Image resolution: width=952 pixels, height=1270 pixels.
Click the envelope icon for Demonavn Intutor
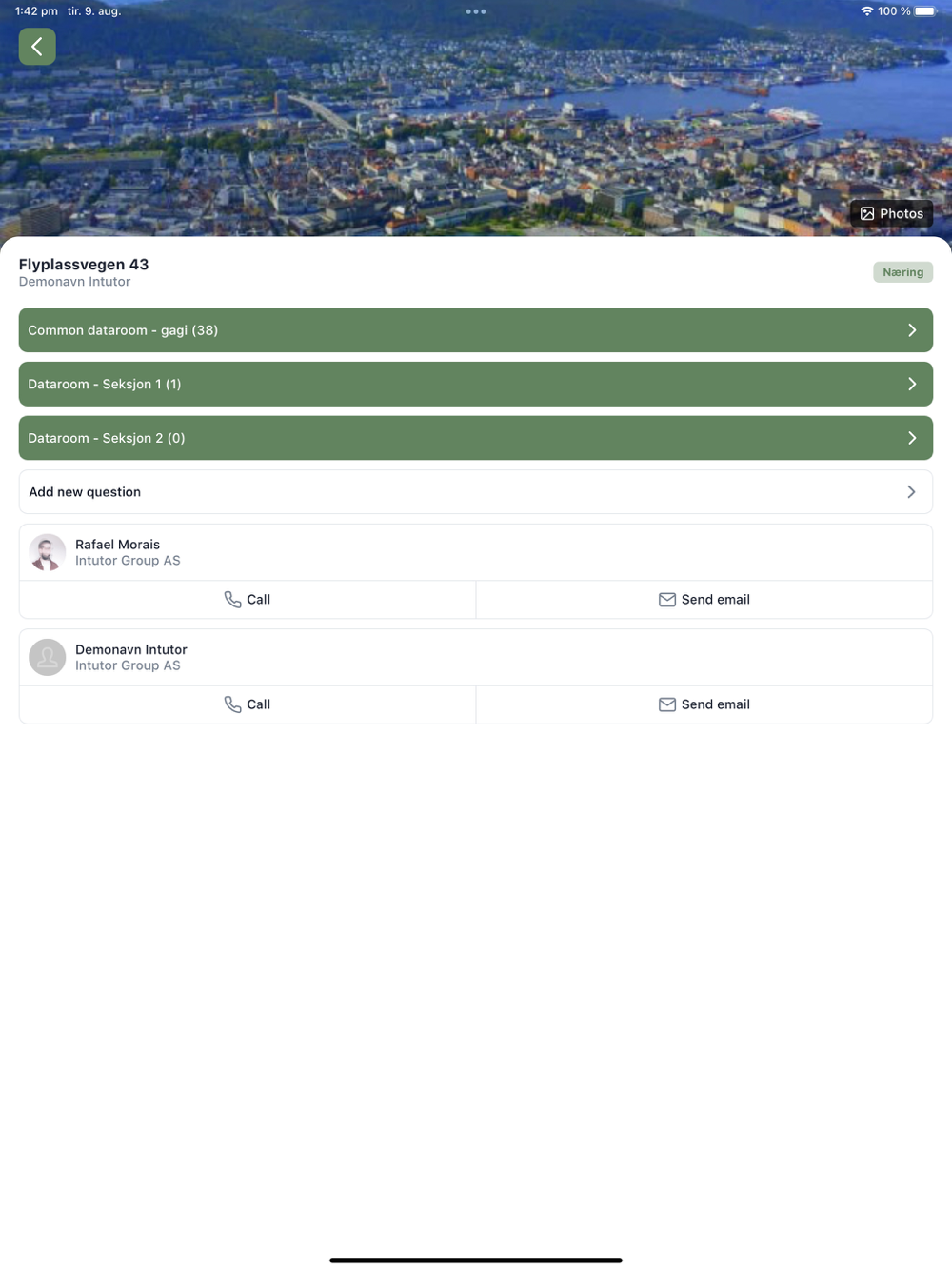[x=667, y=704]
